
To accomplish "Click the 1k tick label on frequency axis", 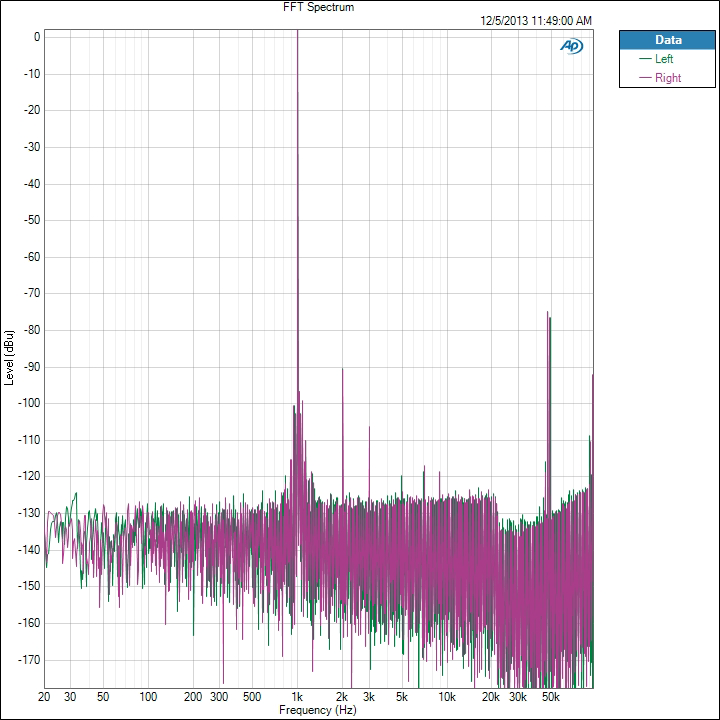I will (297, 696).
